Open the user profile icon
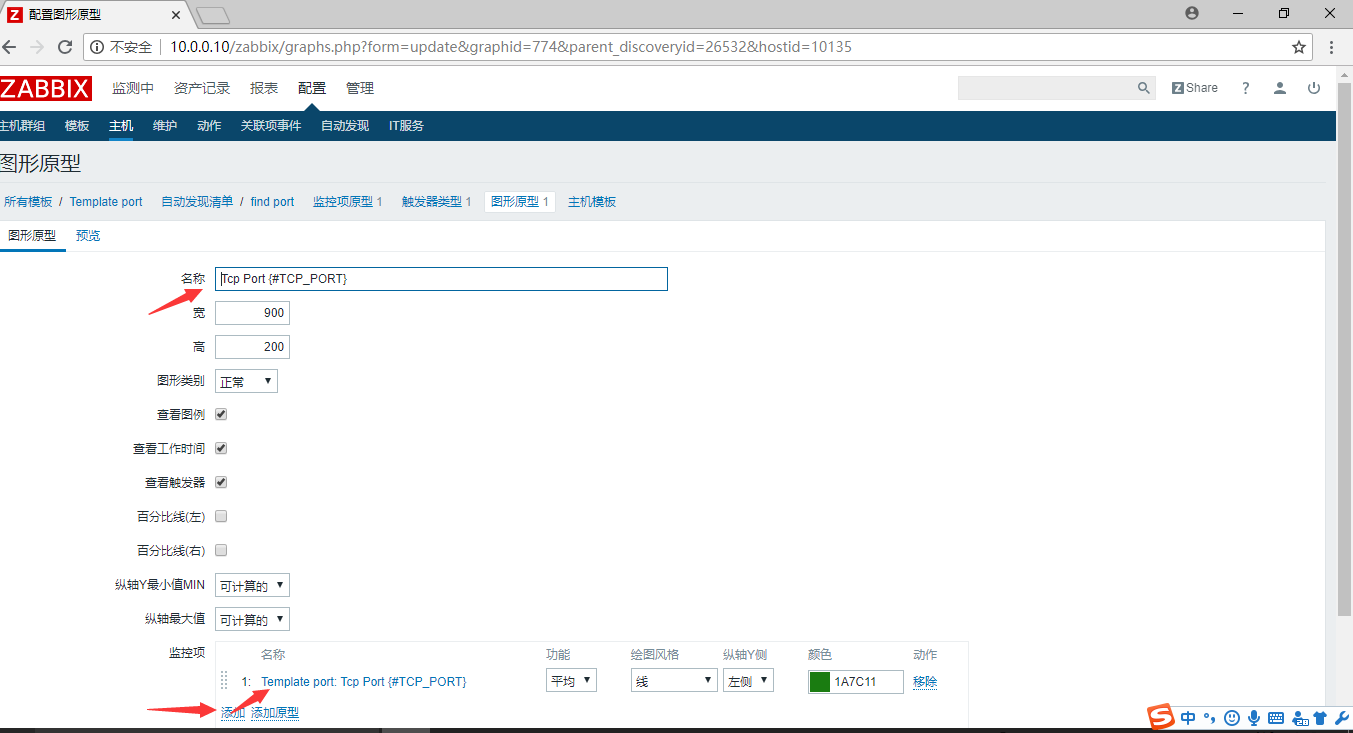Screen dimensions: 1353x733 [1279, 88]
